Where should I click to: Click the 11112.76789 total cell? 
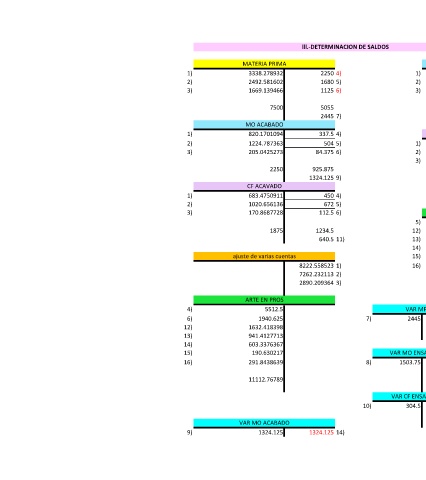266,379
